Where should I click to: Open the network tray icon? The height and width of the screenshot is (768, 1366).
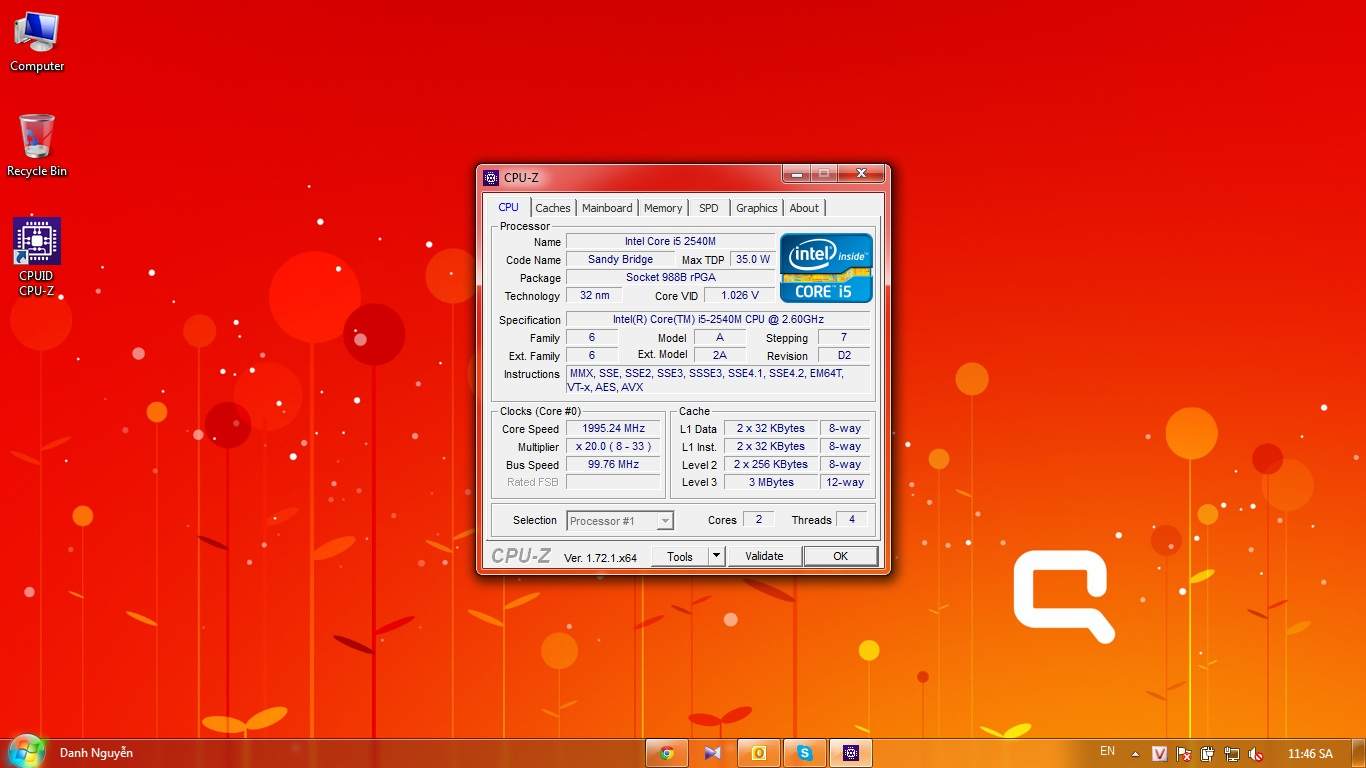coord(1232,754)
